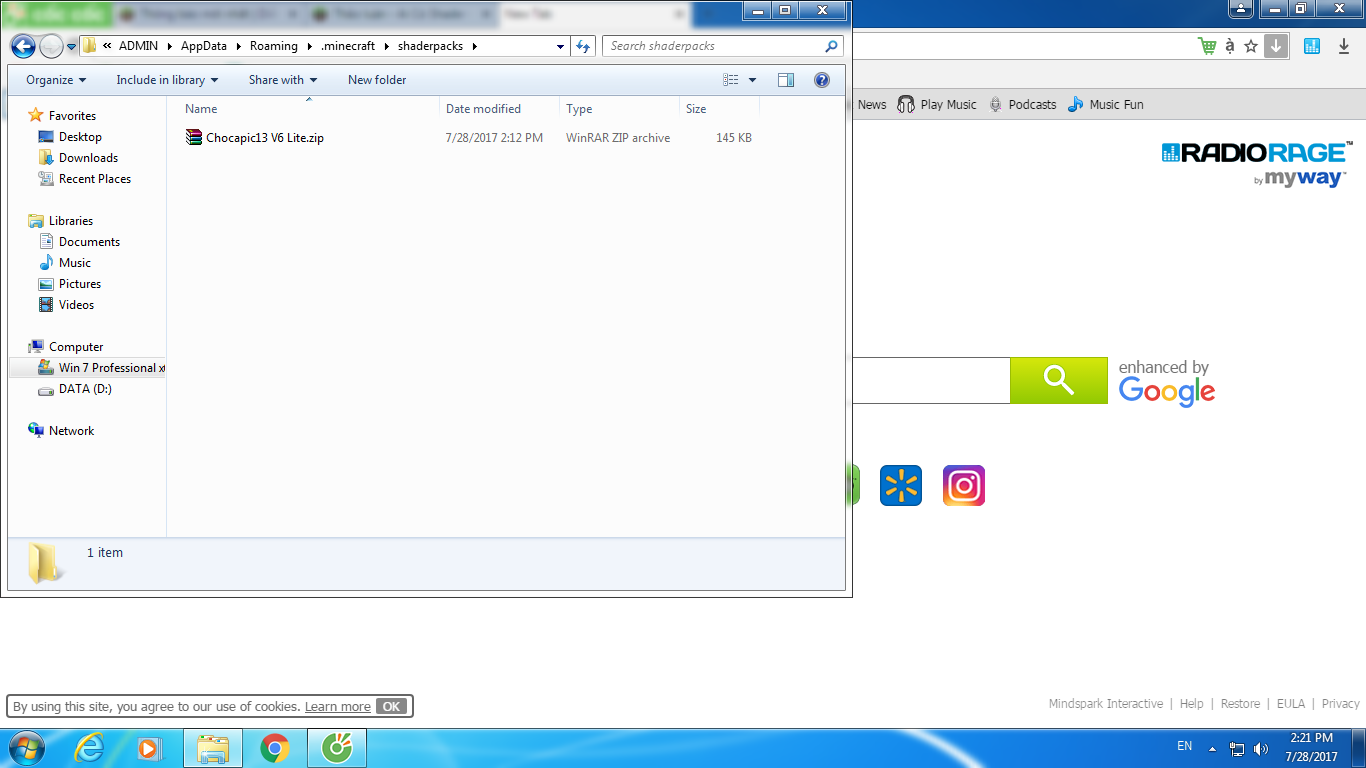Click shaderpacks in the address path
The height and width of the screenshot is (768, 1366).
pyautogui.click(x=431, y=46)
